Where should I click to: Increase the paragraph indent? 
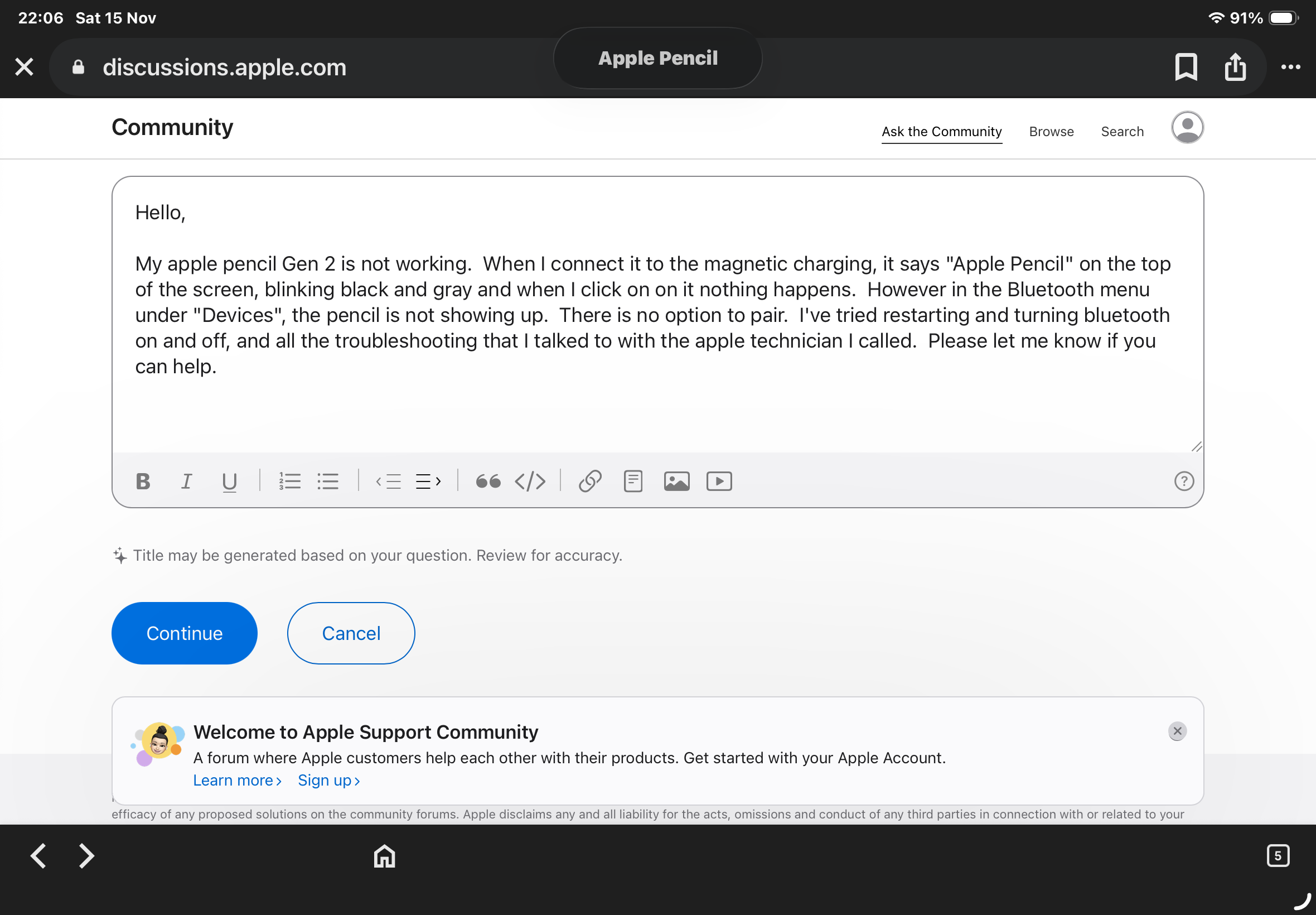[x=428, y=481]
